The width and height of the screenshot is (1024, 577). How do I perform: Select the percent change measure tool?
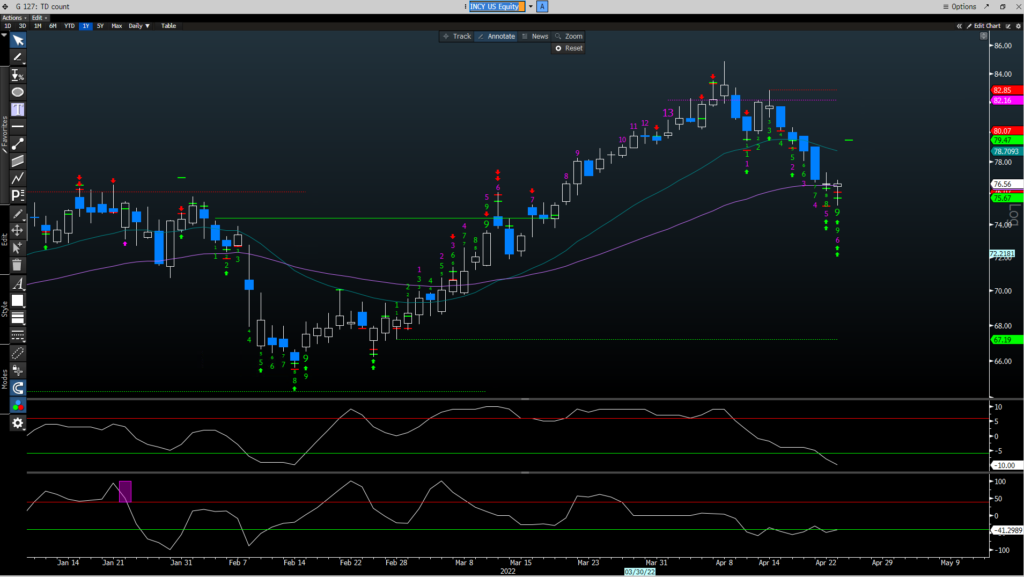coord(18,75)
